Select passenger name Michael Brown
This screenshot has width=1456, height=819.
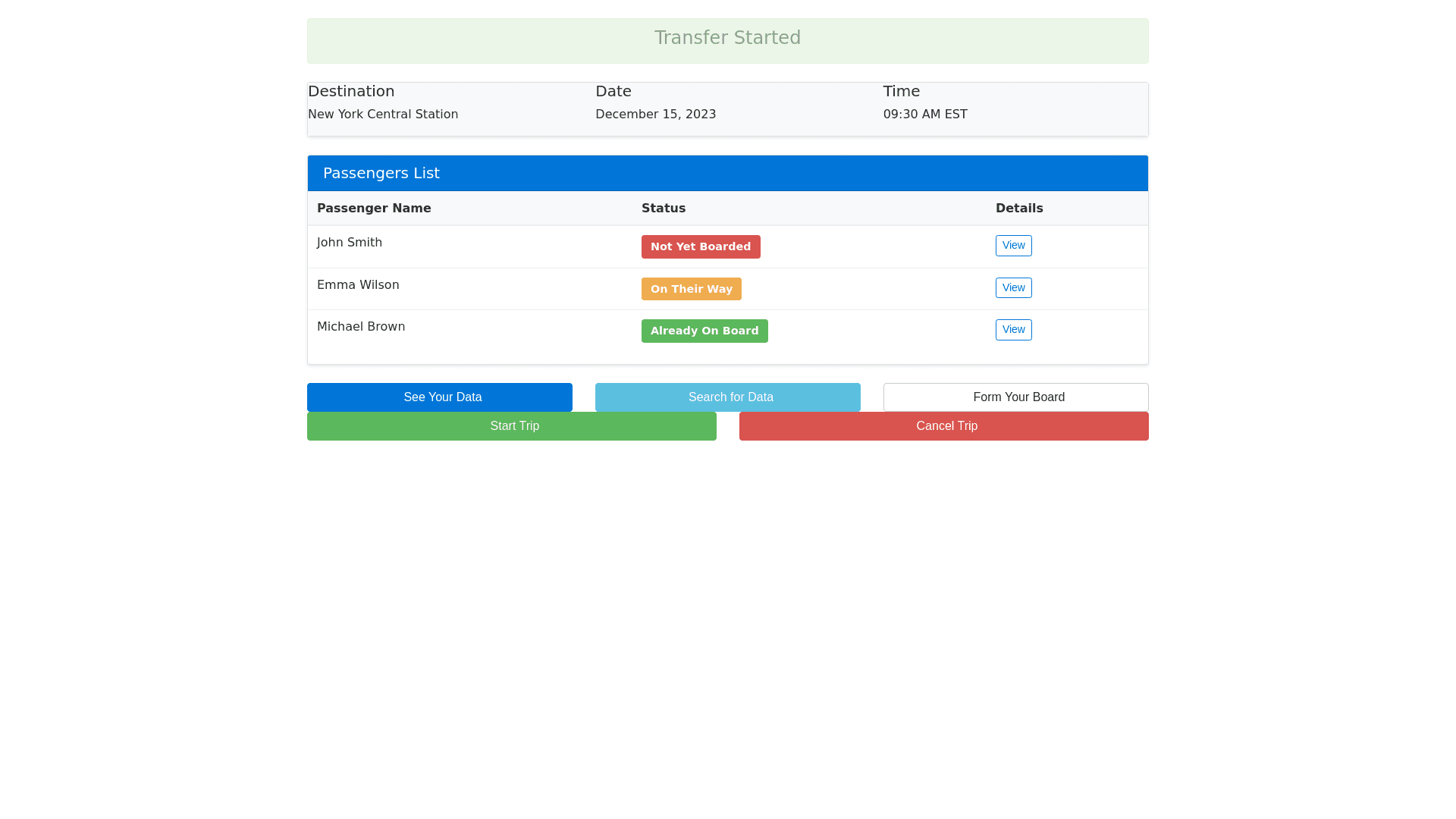click(361, 326)
